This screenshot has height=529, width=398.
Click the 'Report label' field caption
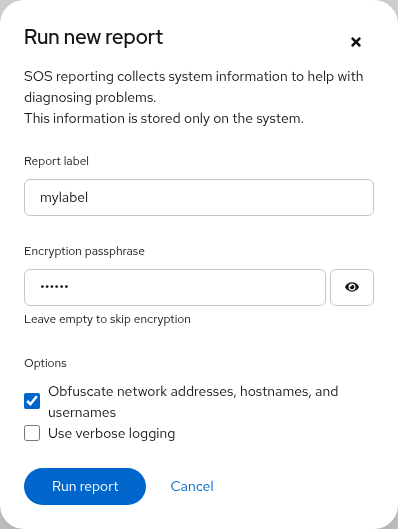point(56,161)
